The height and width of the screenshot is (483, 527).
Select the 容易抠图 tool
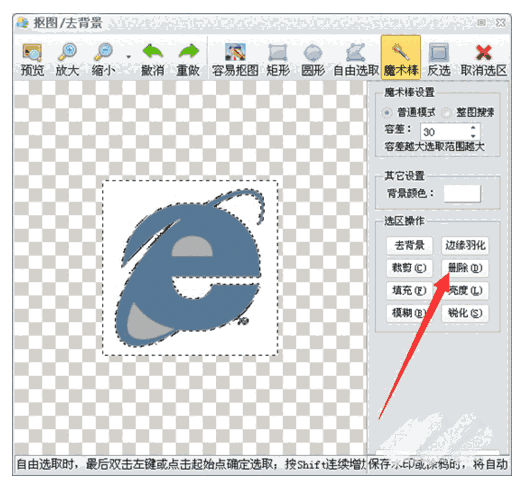click(235, 60)
